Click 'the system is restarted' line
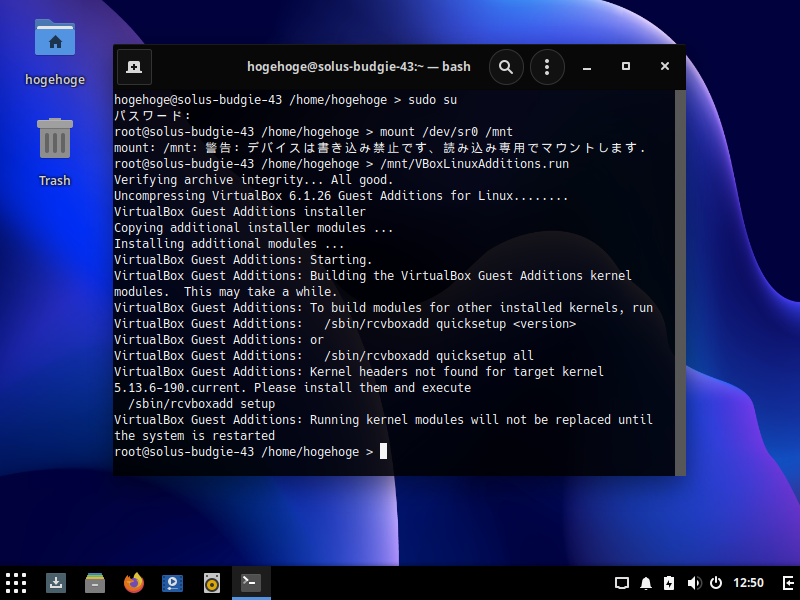800x600 pixels. 194,436
